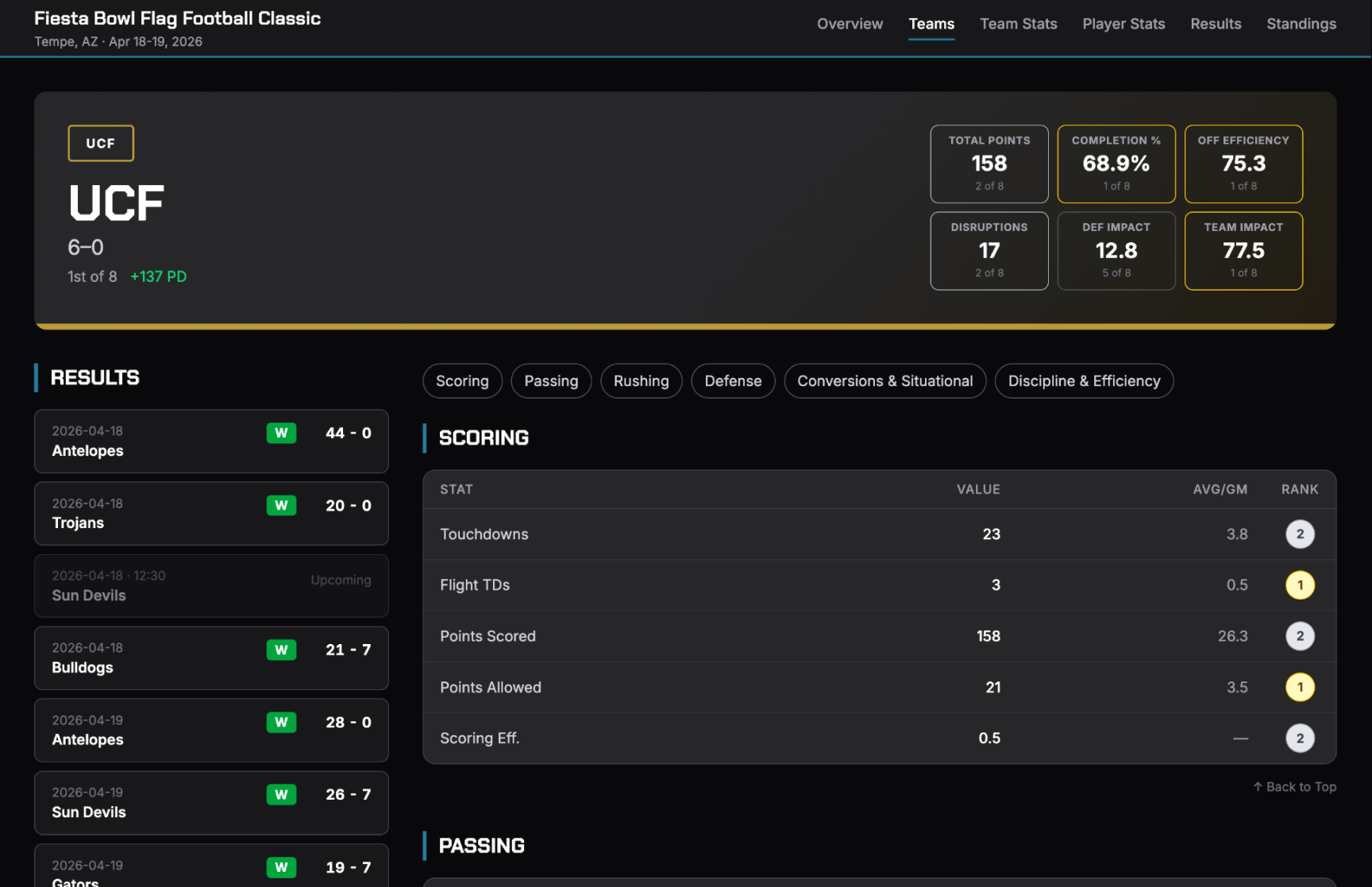Select the Flight TDs row label

[475, 585]
